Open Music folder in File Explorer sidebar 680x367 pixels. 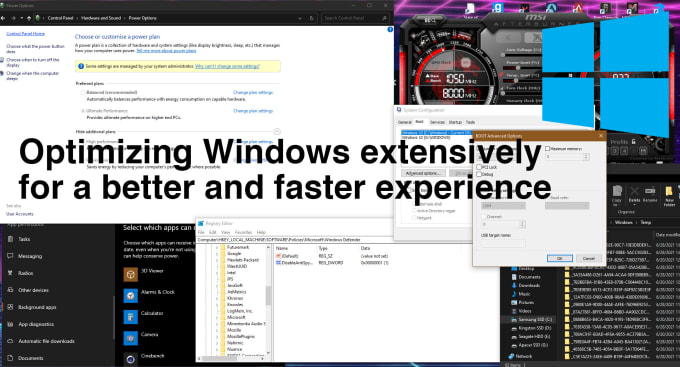[521, 294]
